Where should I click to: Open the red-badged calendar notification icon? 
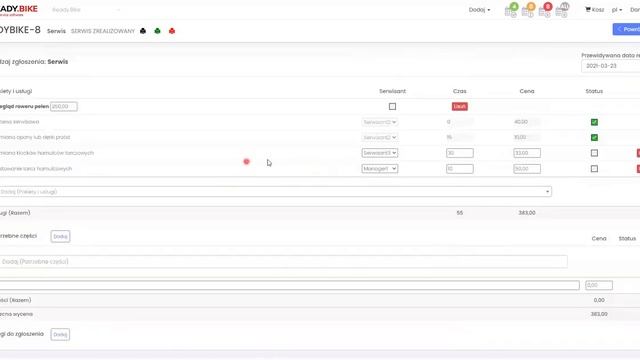(x=545, y=10)
